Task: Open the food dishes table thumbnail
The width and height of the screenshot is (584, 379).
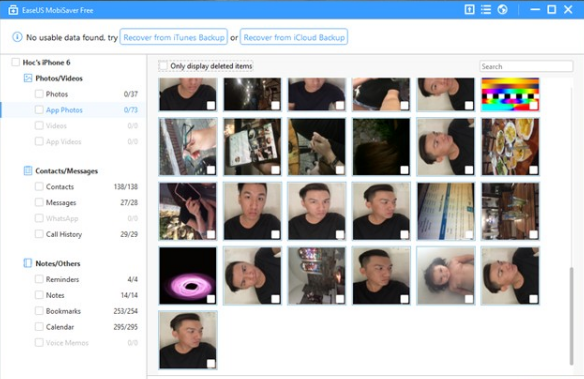Action: (x=510, y=147)
